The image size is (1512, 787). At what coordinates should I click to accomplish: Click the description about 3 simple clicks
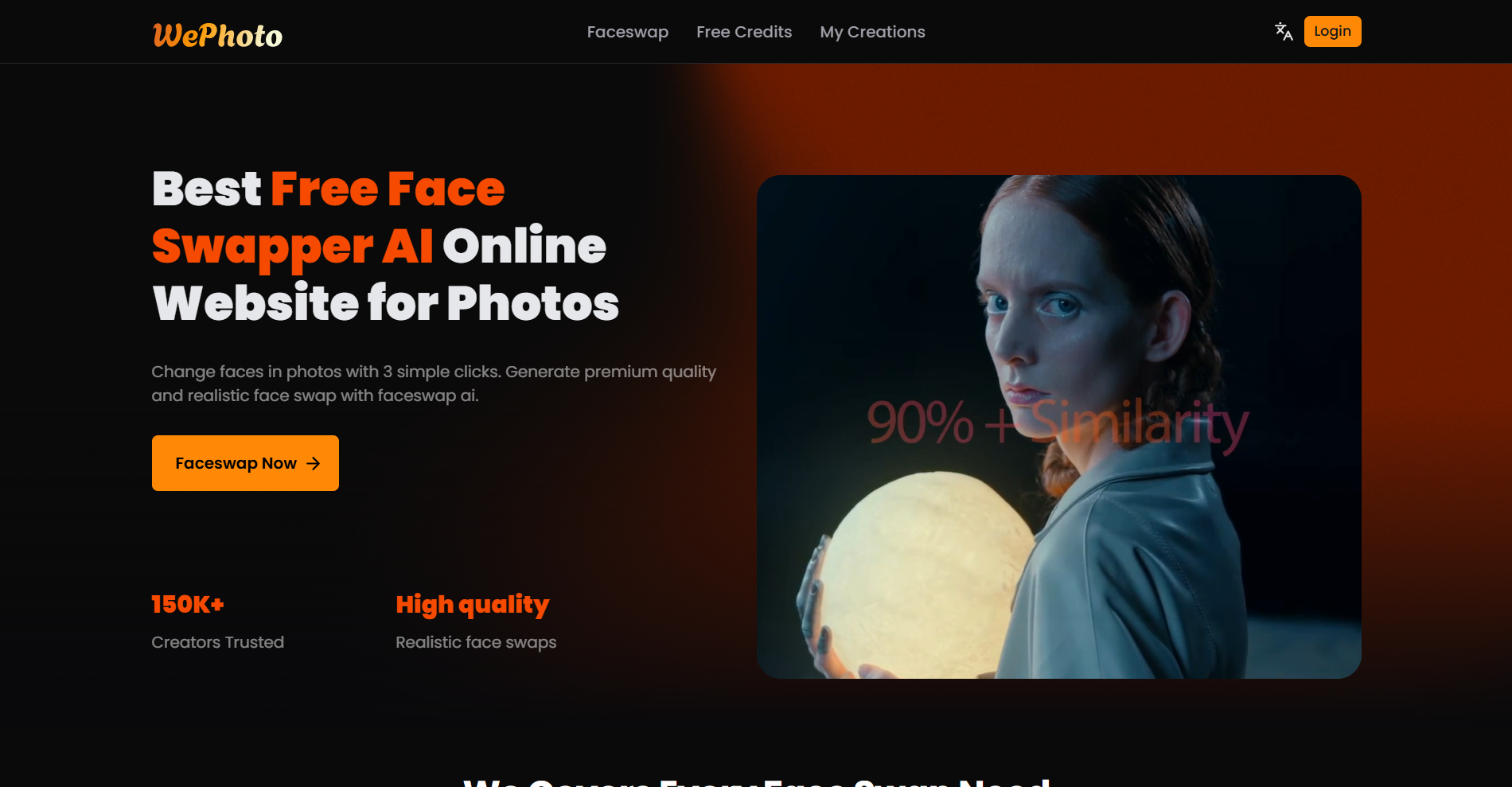434,383
